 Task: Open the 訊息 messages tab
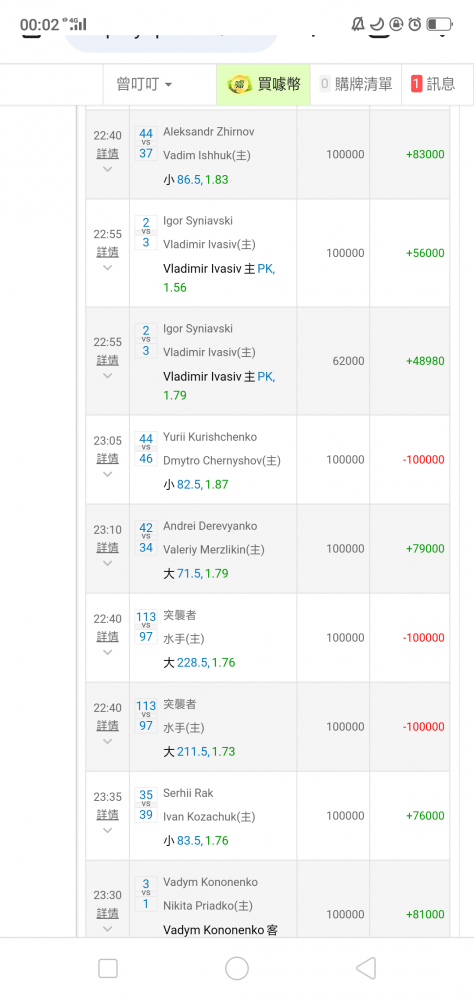click(x=438, y=84)
